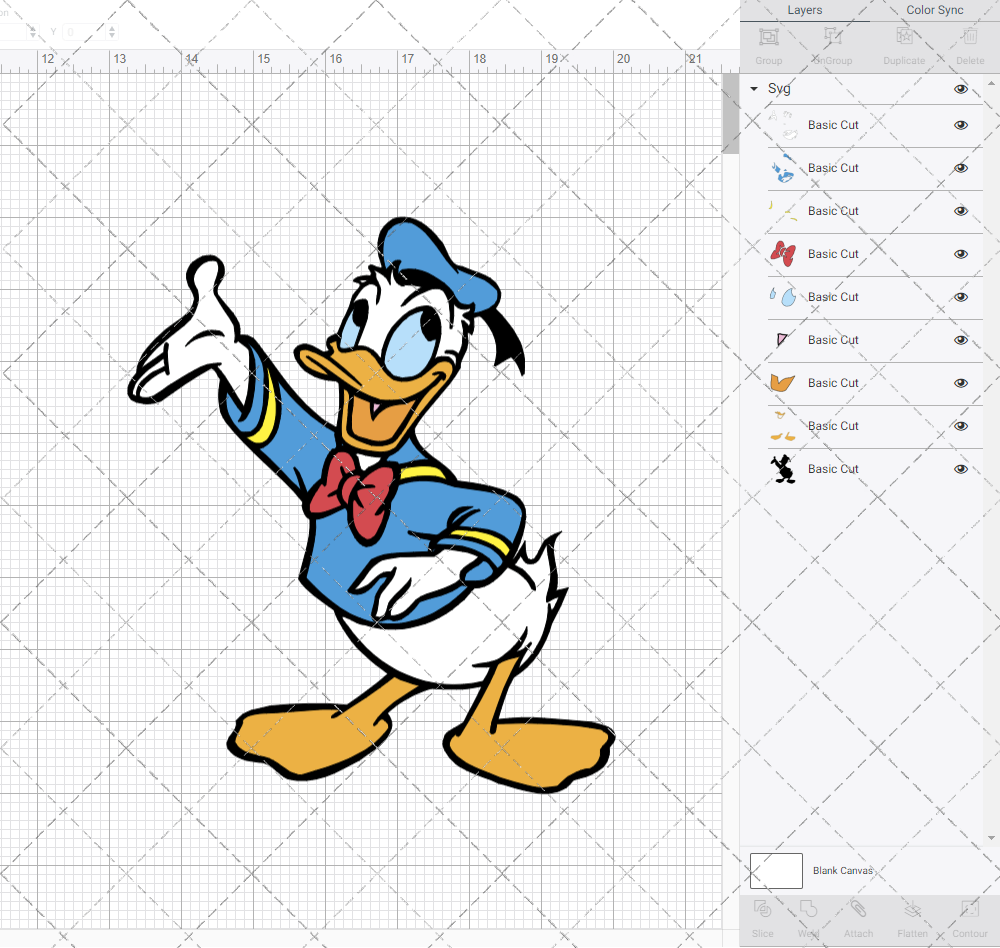
Task: Click the Contour tool icon
Action: tap(970, 908)
